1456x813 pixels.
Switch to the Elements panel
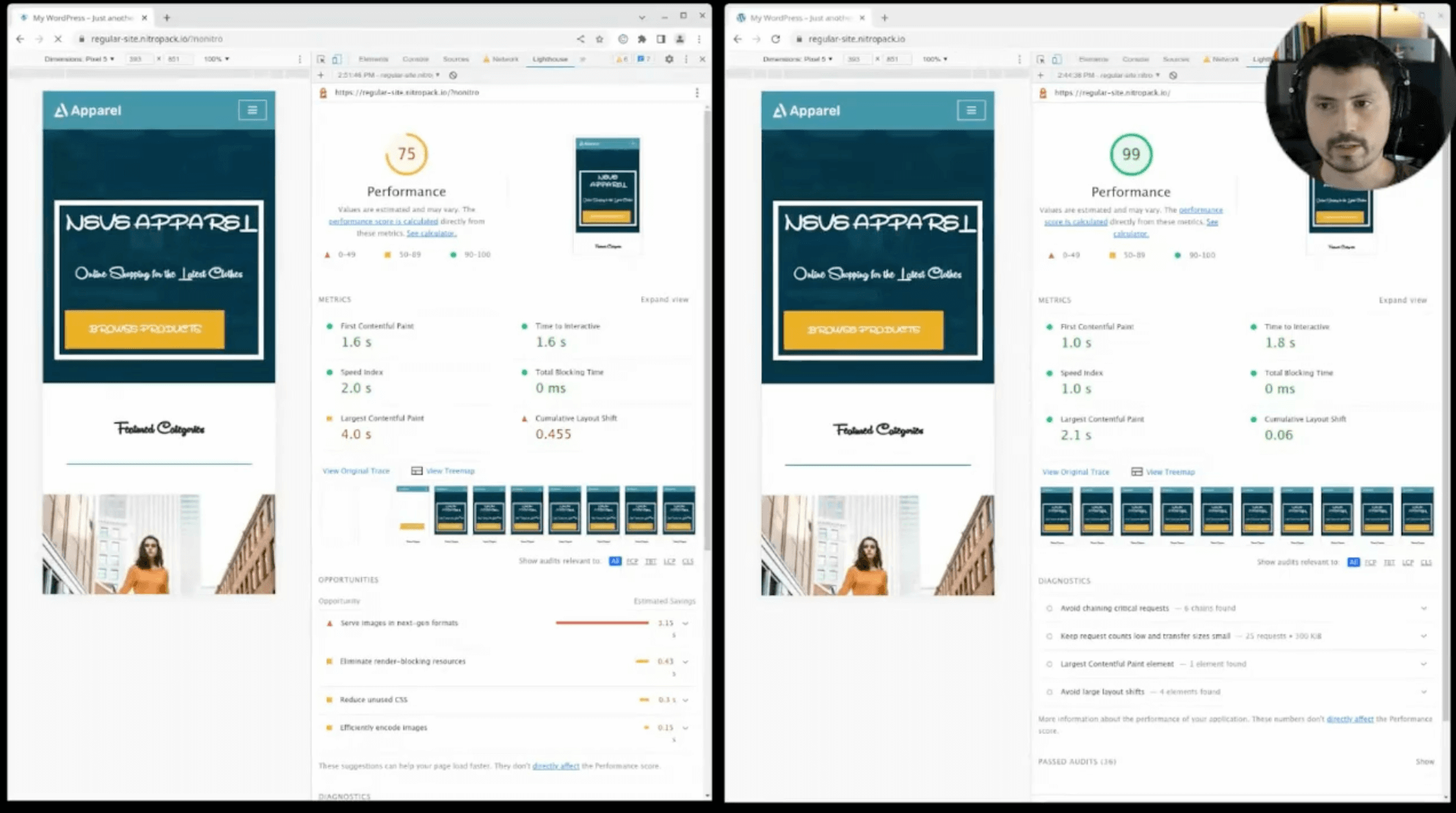(x=372, y=59)
